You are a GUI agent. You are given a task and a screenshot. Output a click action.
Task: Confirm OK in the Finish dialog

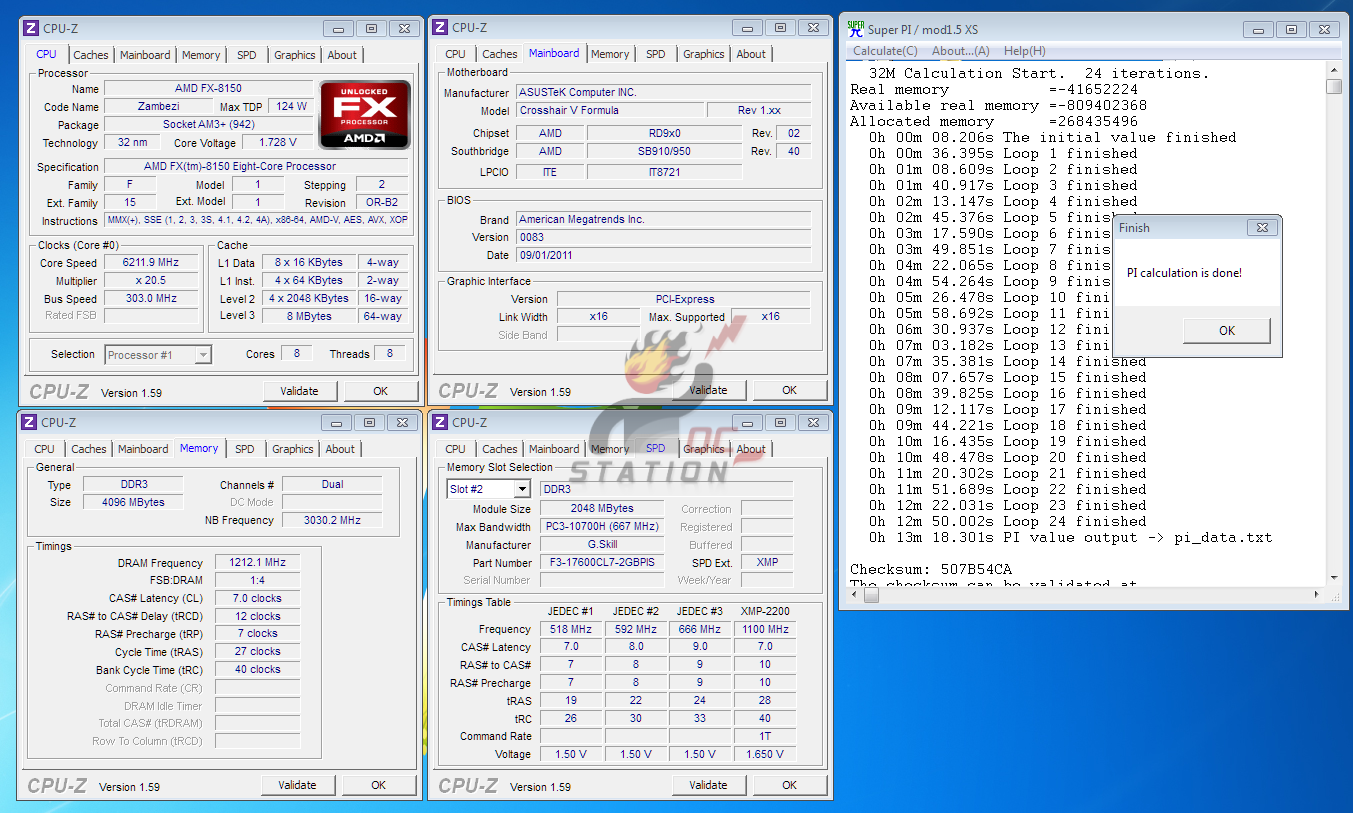pos(1227,330)
